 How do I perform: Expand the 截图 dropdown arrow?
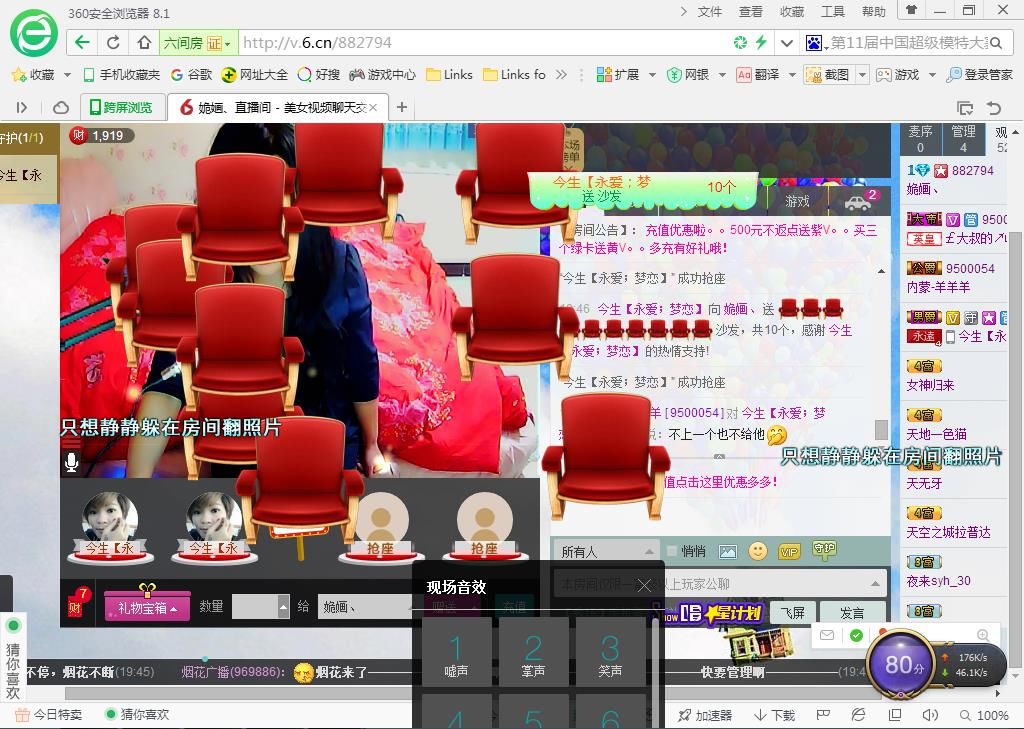(x=862, y=74)
